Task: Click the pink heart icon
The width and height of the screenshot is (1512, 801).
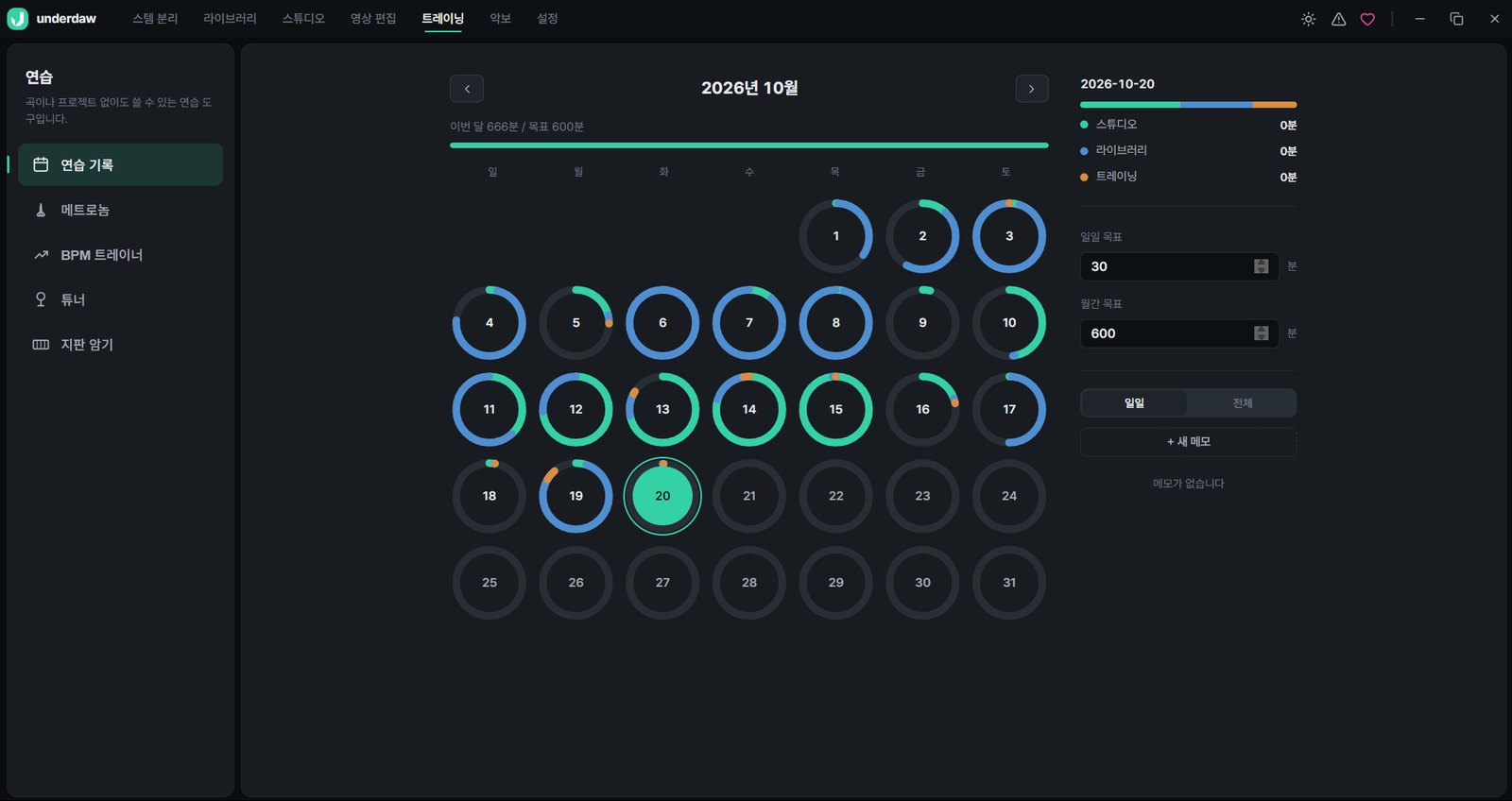Action: tap(1367, 19)
